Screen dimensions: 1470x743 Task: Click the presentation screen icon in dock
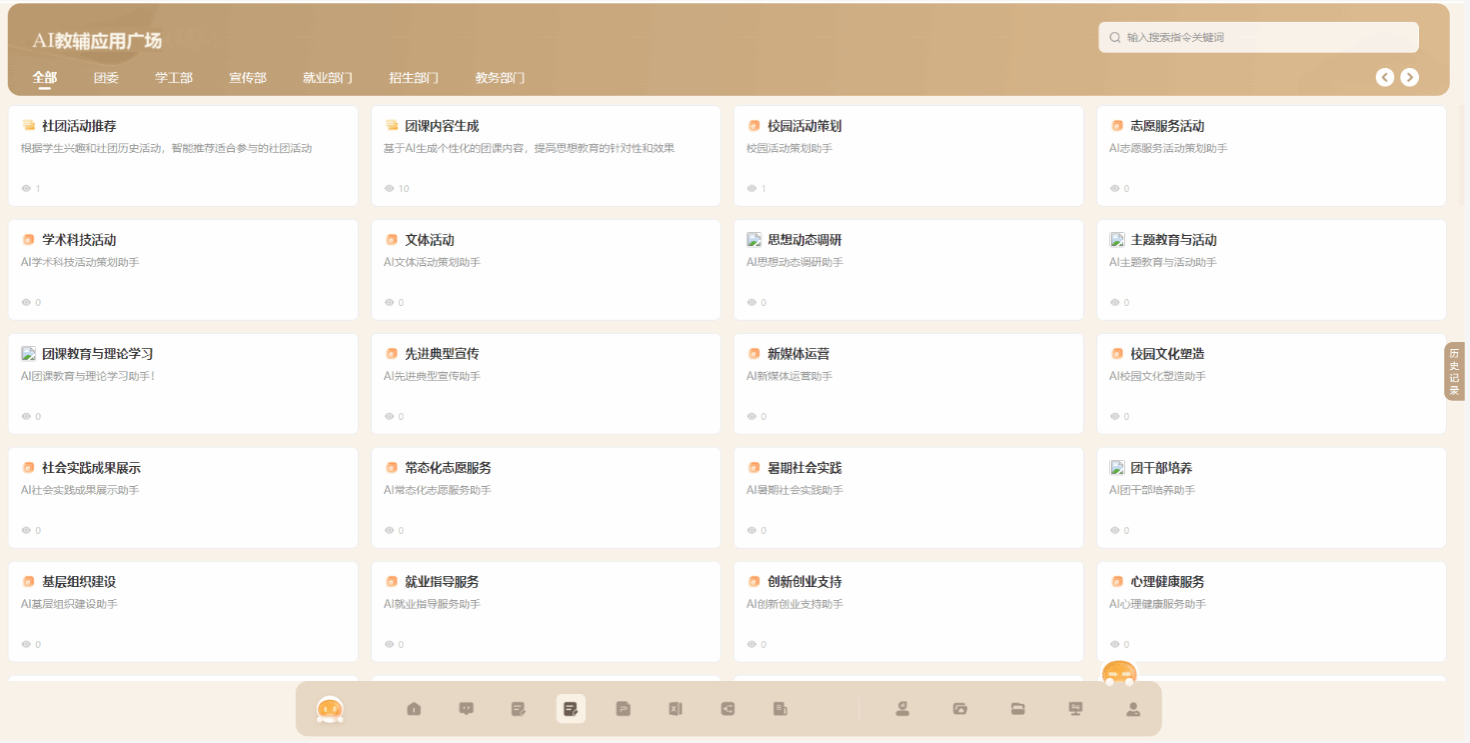(x=1076, y=709)
